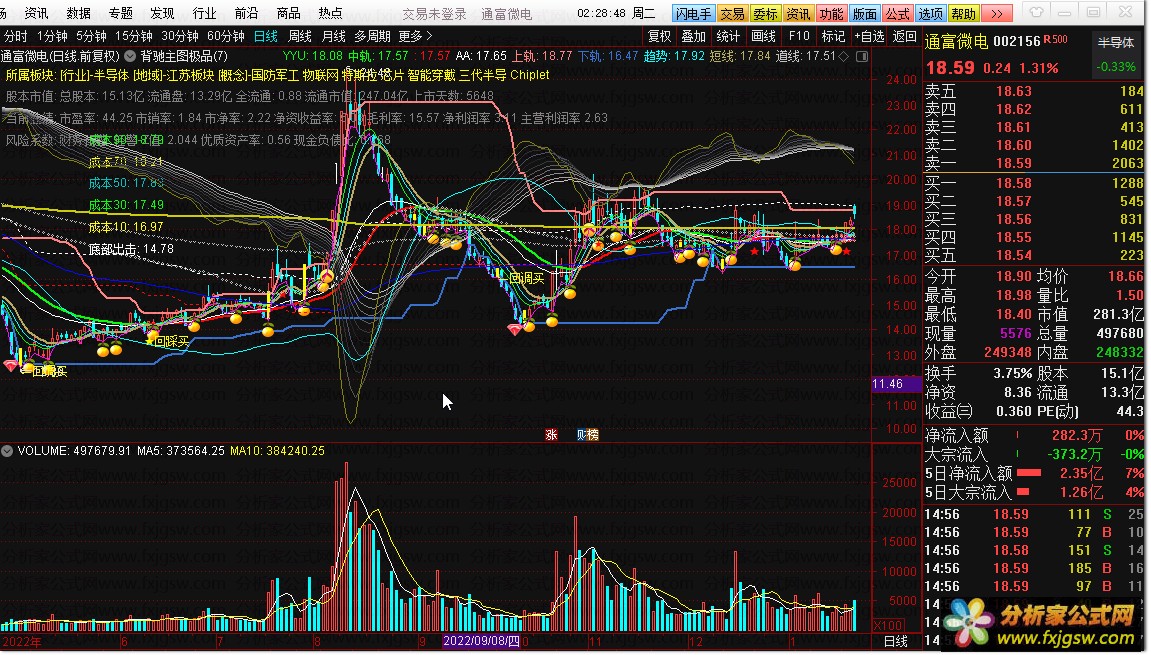
Task: Open the 专题 menu
Action: point(120,13)
